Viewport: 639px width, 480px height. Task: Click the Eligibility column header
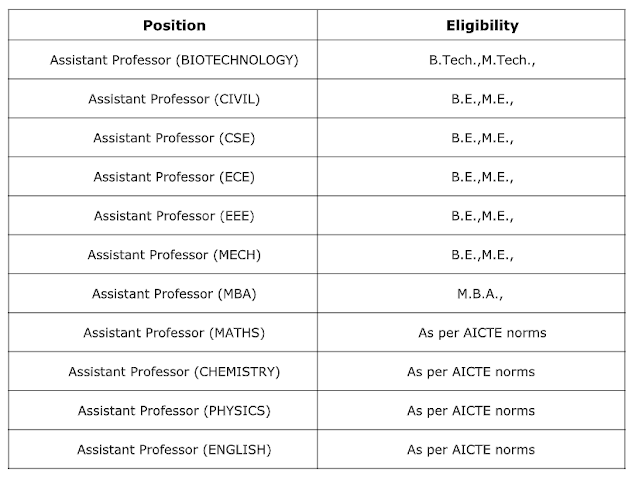471,25
